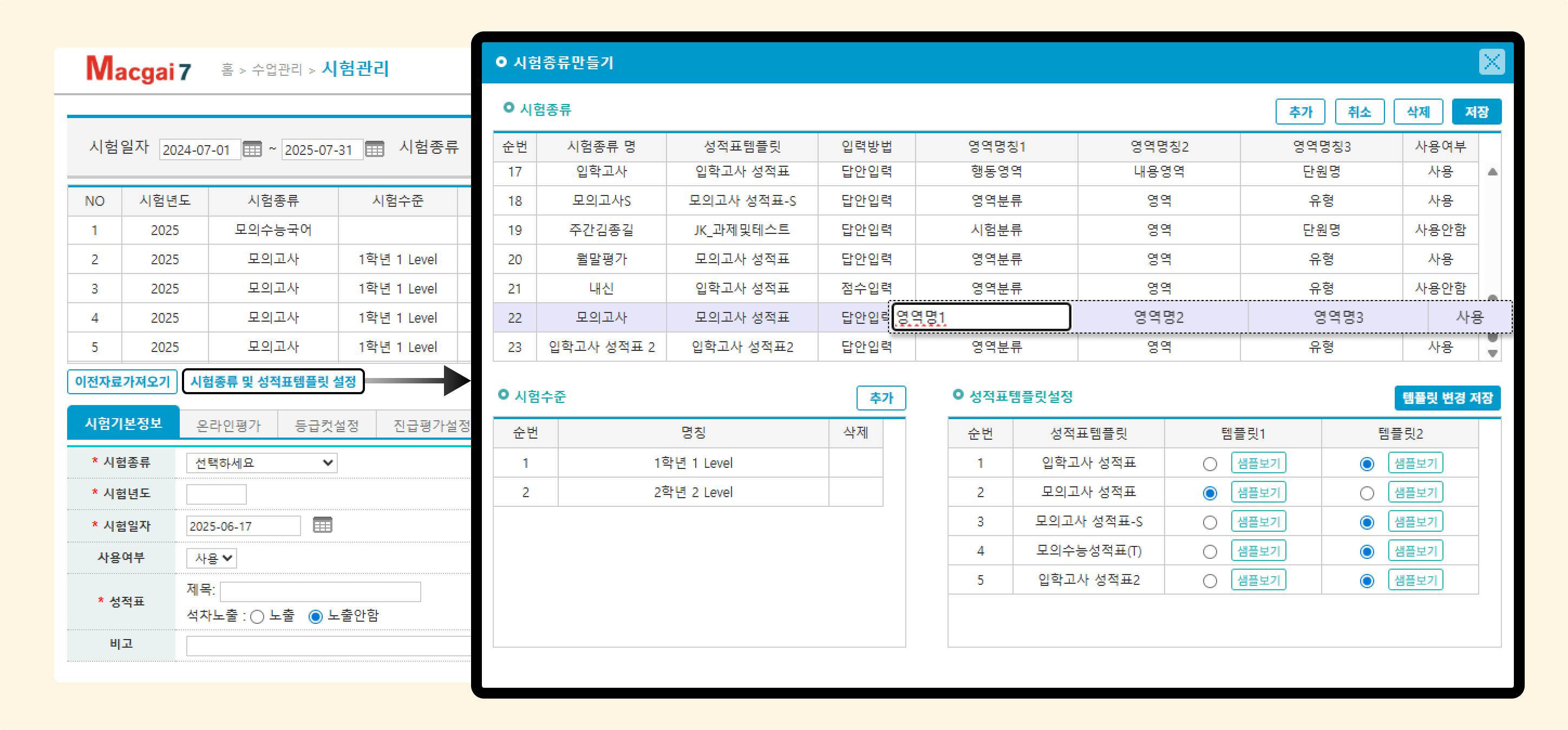
Task: Click the 영역명1 editable input field
Action: 980,317
